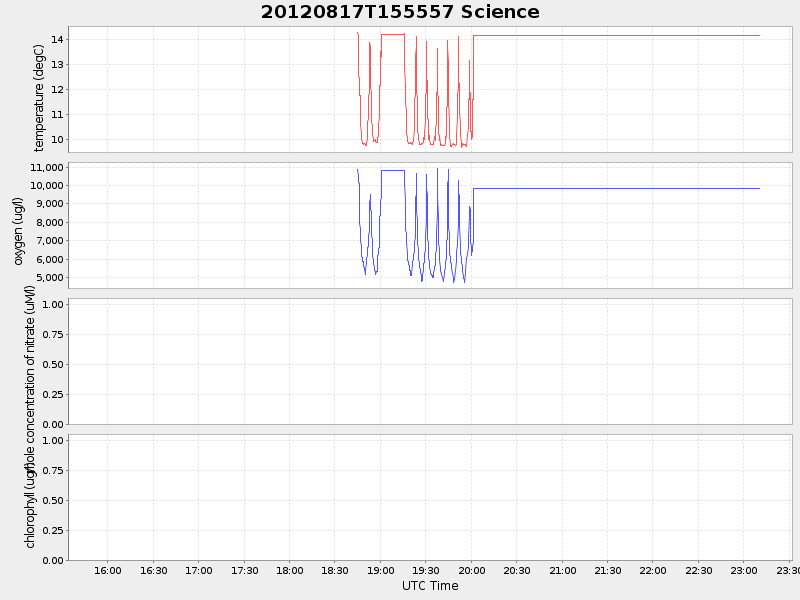The width and height of the screenshot is (800, 600).
Task: Click the 20:30 time tick label
Action: [x=517, y=570]
